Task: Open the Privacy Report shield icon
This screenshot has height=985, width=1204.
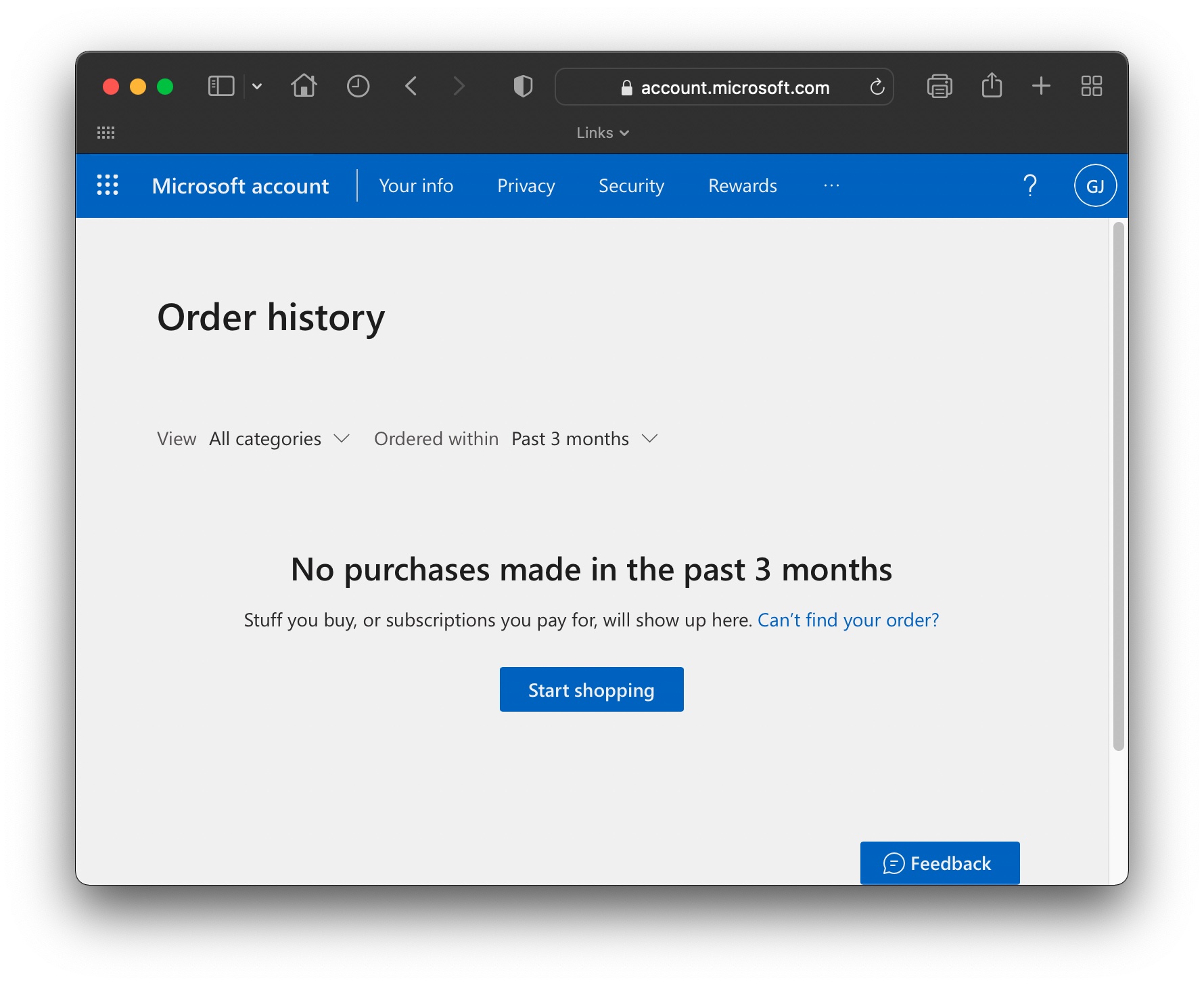Action: click(522, 86)
